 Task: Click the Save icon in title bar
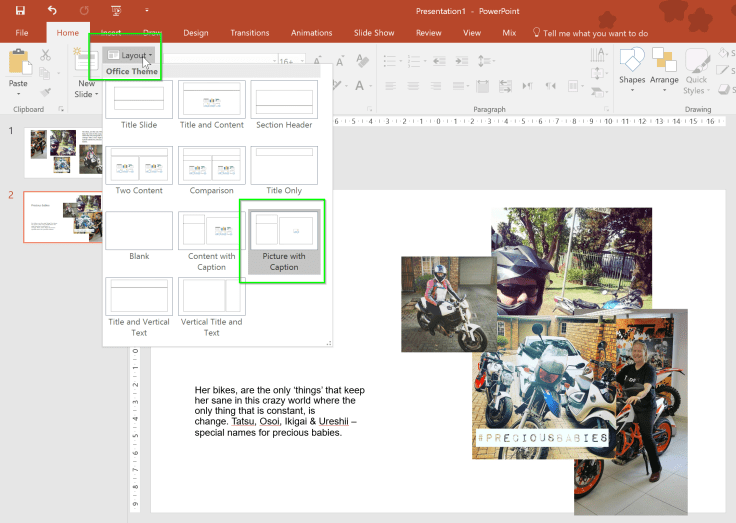(x=20, y=10)
